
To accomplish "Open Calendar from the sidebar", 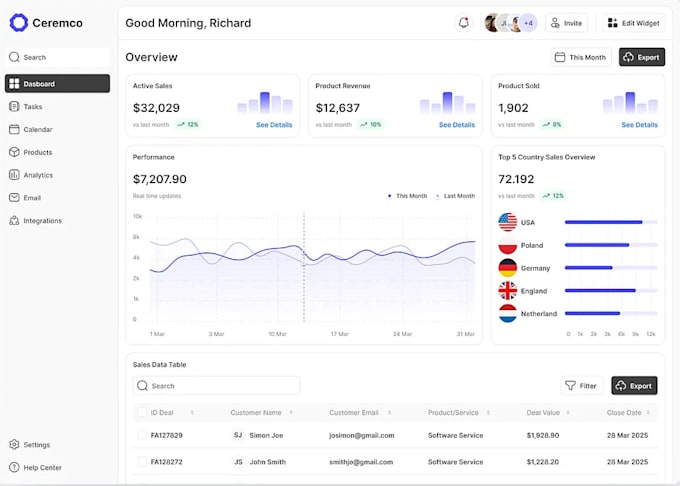I will [37, 129].
